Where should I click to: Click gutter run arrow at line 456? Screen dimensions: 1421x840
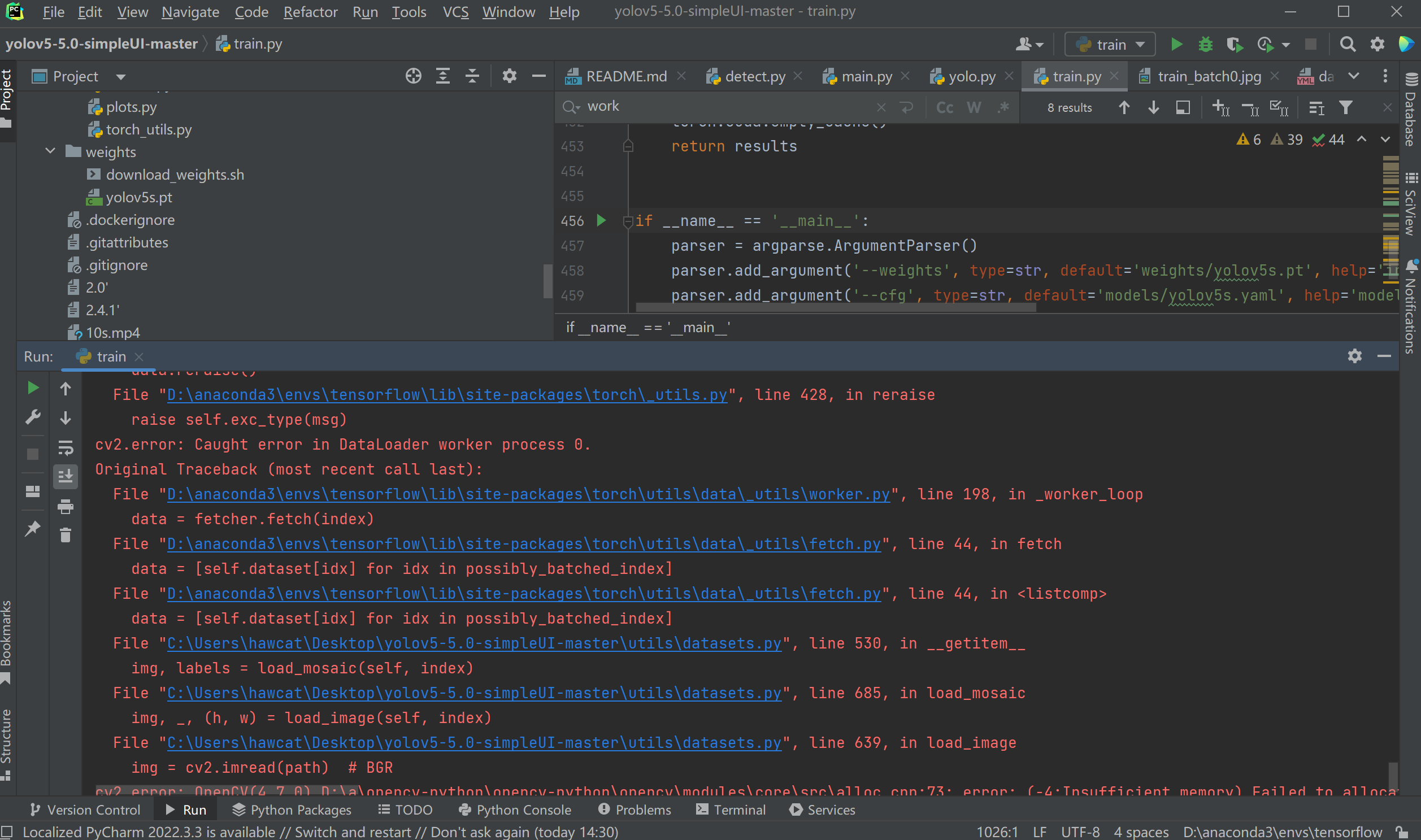[x=601, y=220]
